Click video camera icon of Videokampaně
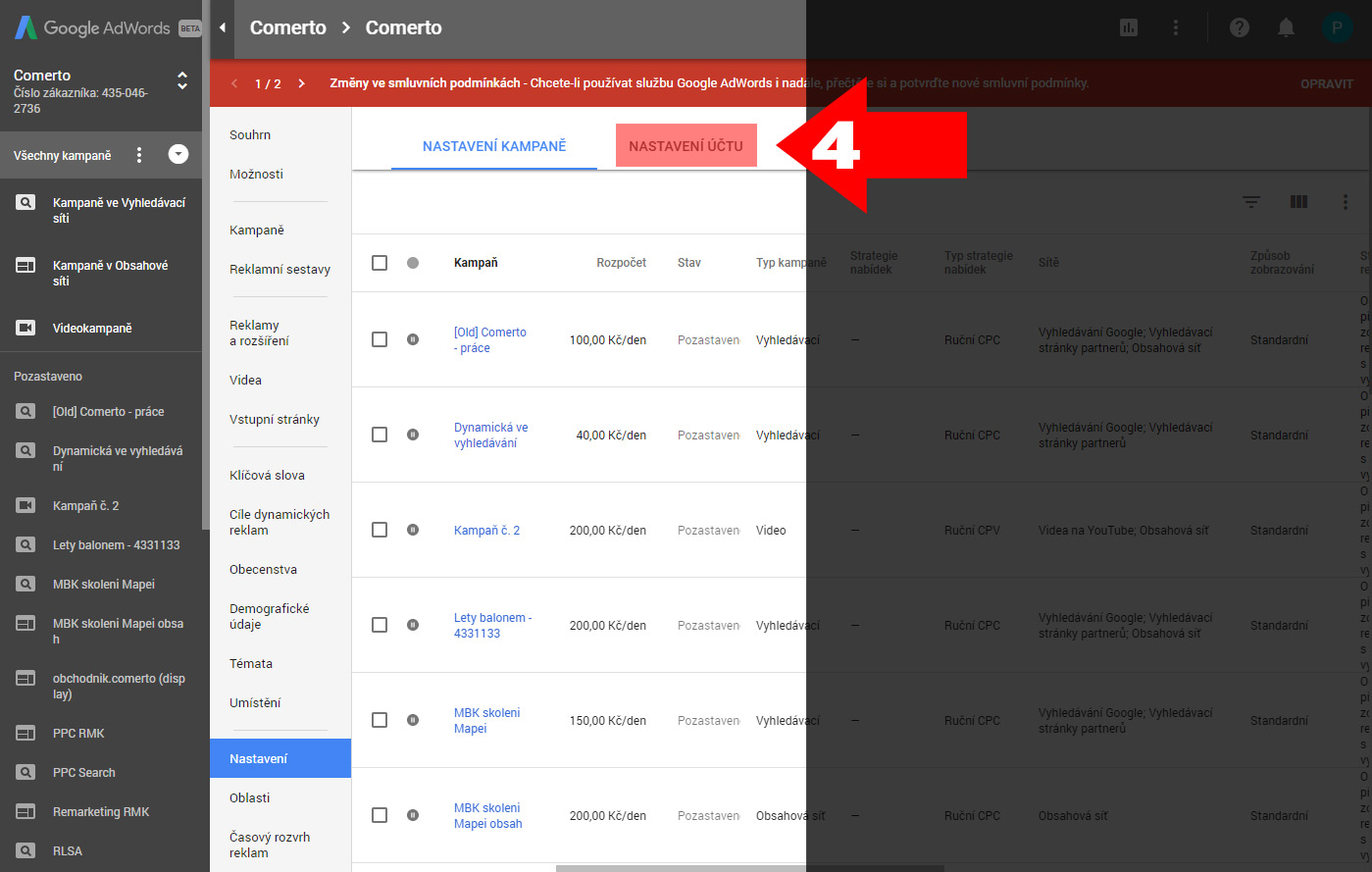 (26, 329)
